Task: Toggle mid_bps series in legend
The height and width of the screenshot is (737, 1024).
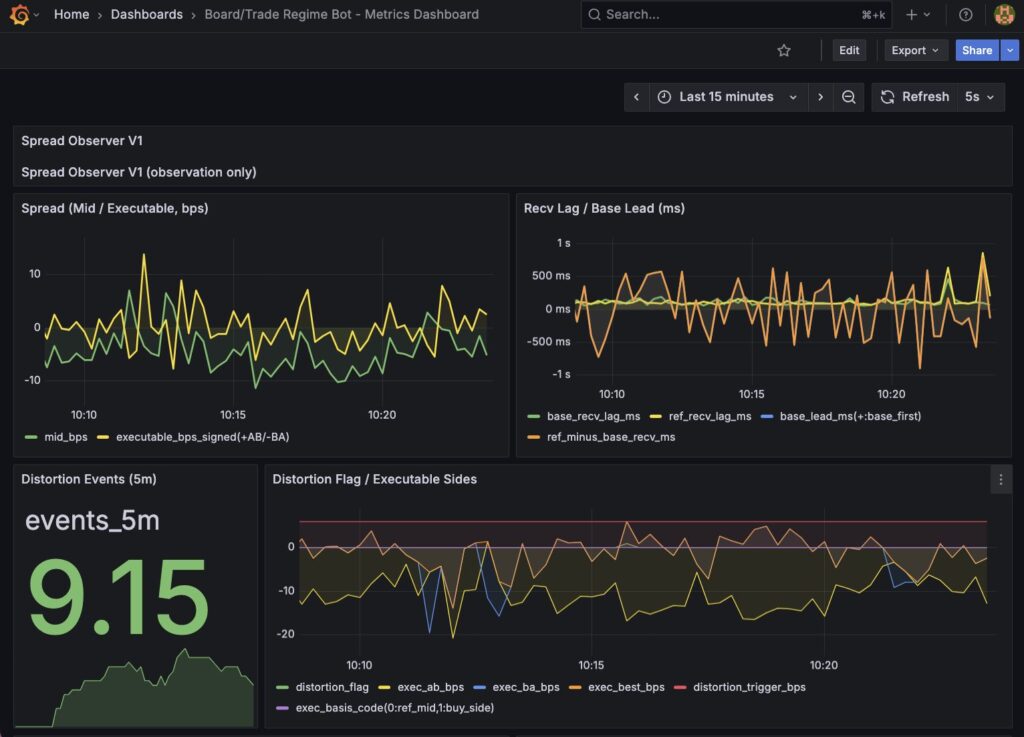Action: pos(68,437)
